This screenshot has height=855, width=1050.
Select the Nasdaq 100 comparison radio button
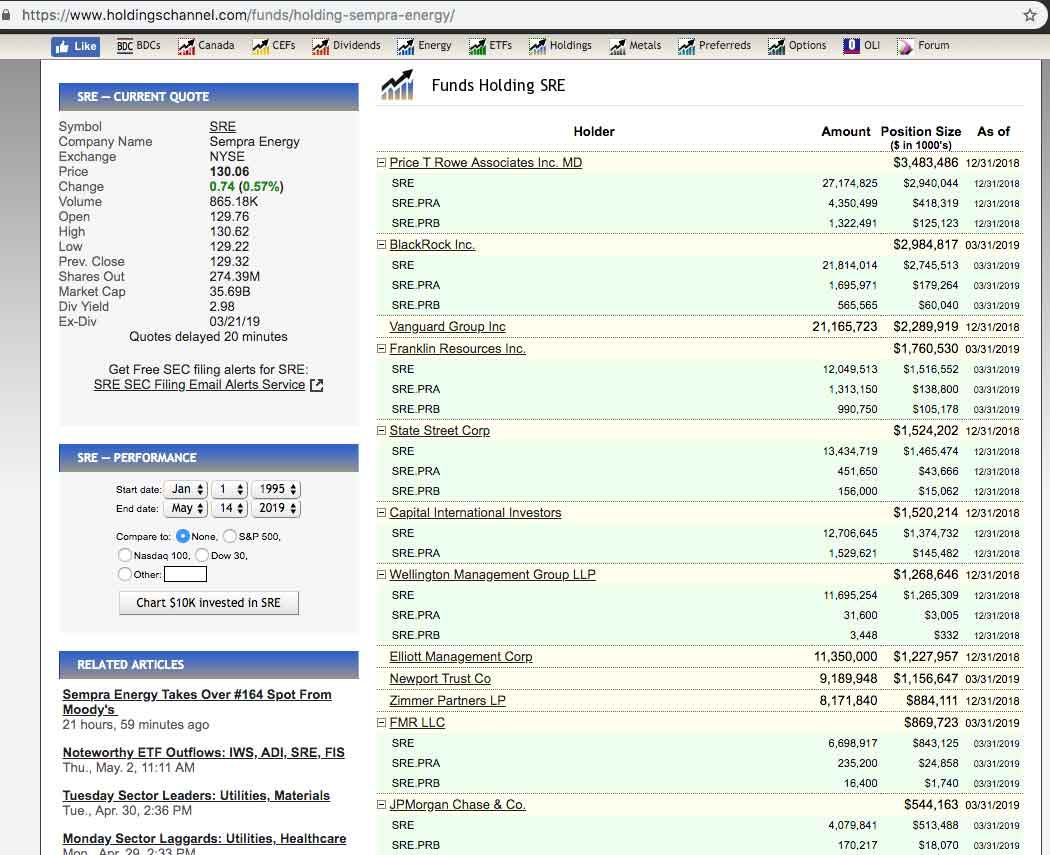click(125, 555)
